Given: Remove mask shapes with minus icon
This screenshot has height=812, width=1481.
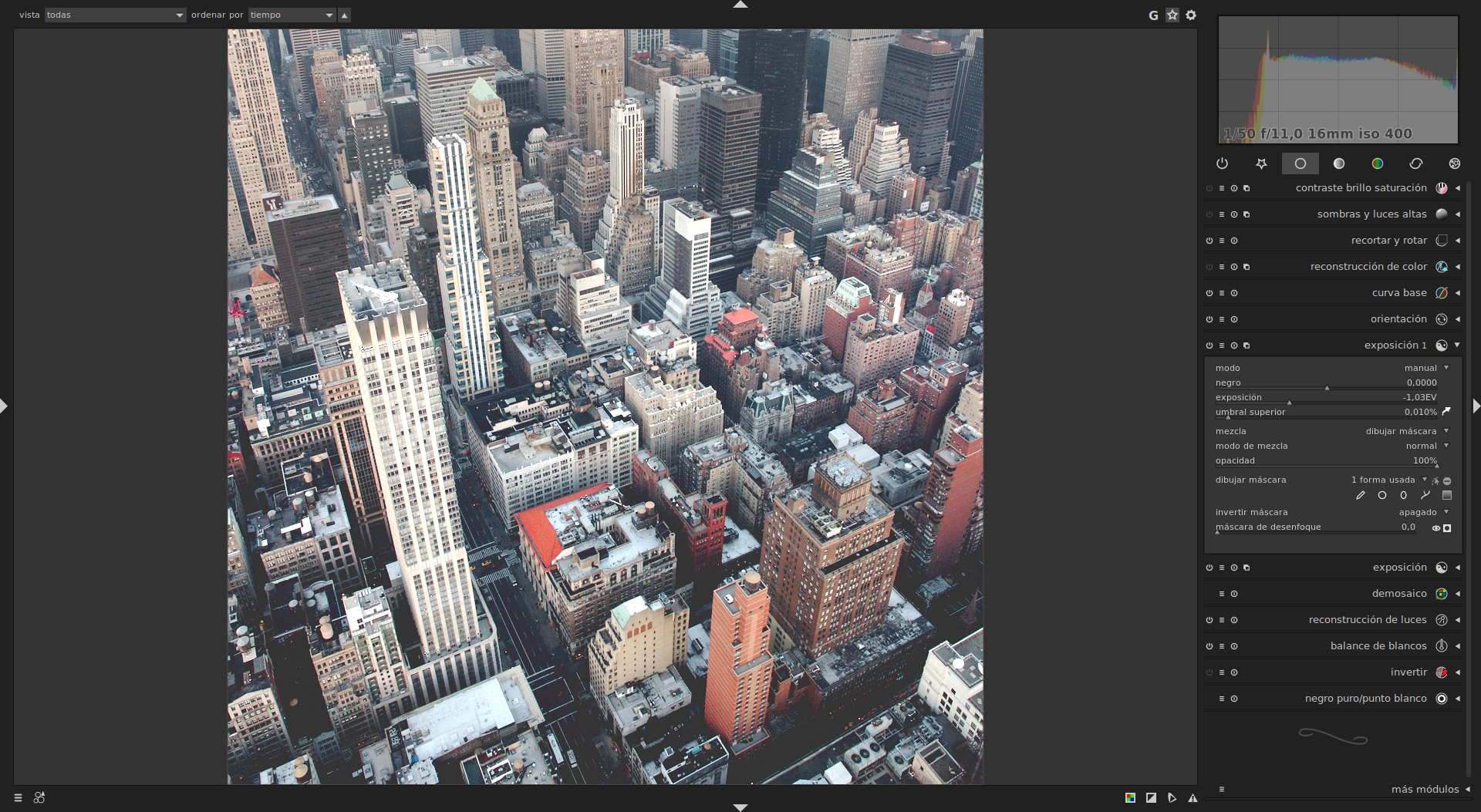Looking at the screenshot, I should 1447,480.
